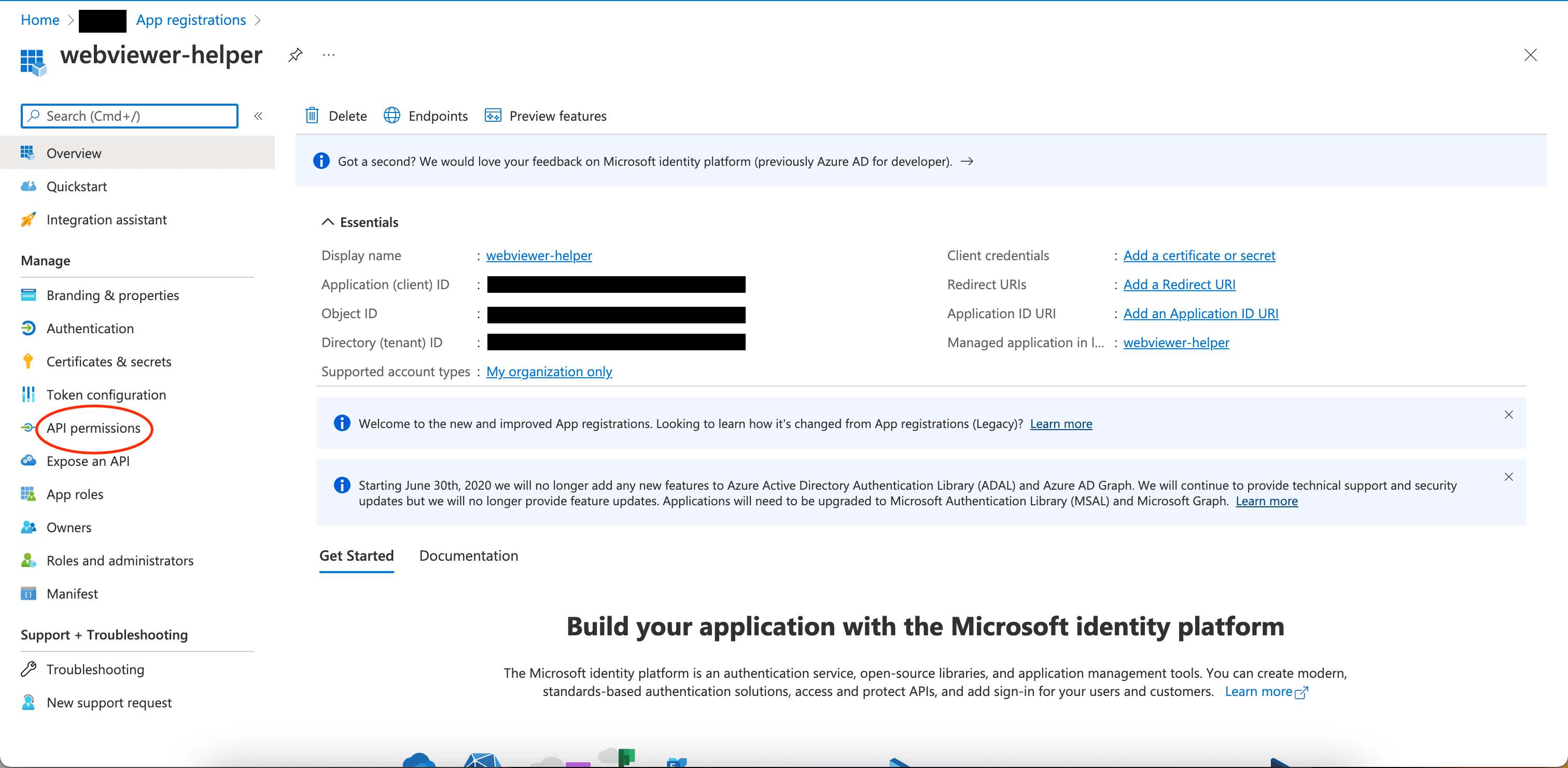Screen dimensions: 1568x768
Task: Click the feedback banner arrow
Action: pyautogui.click(x=967, y=161)
